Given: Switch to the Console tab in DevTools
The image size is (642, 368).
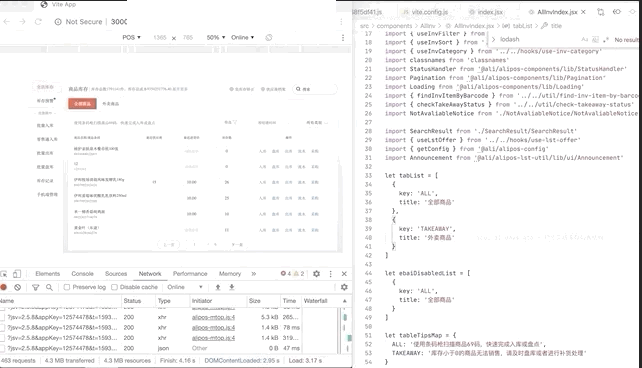Looking at the screenshot, I should pyautogui.click(x=83, y=274).
